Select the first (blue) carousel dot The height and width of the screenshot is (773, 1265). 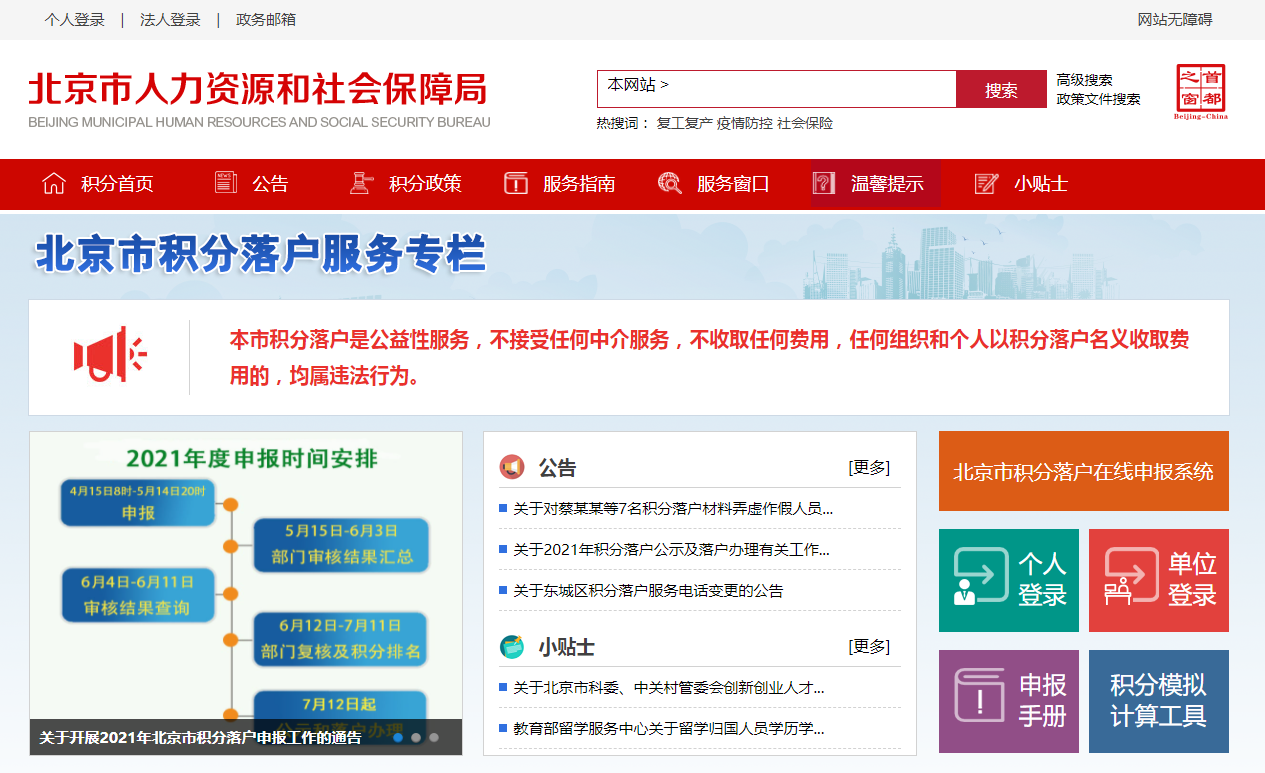coord(398,737)
